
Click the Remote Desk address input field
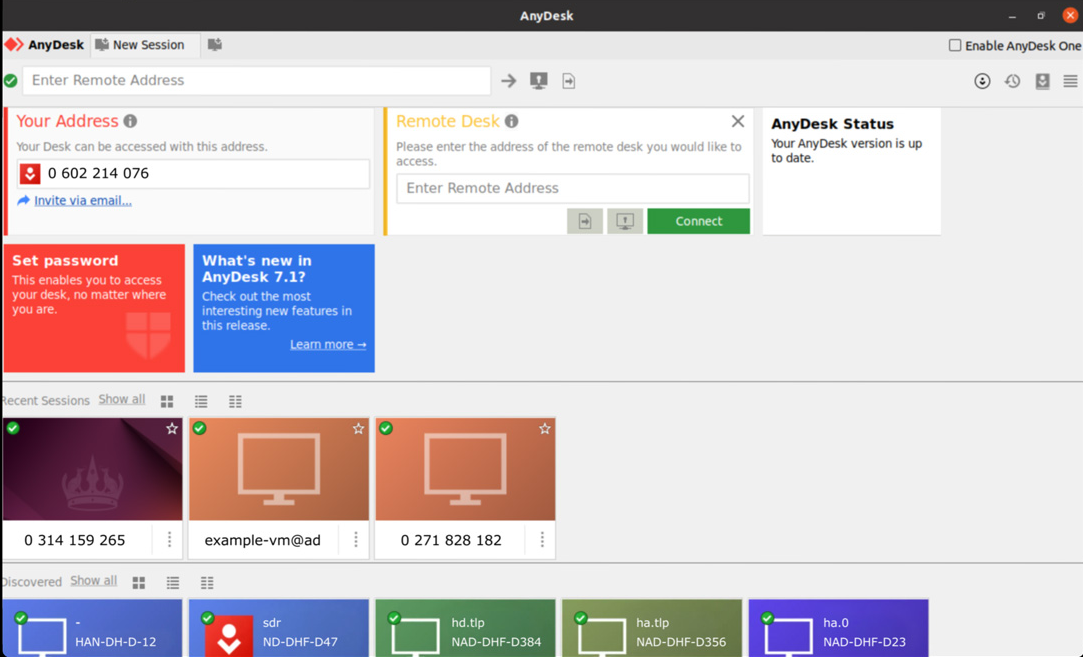(x=573, y=188)
